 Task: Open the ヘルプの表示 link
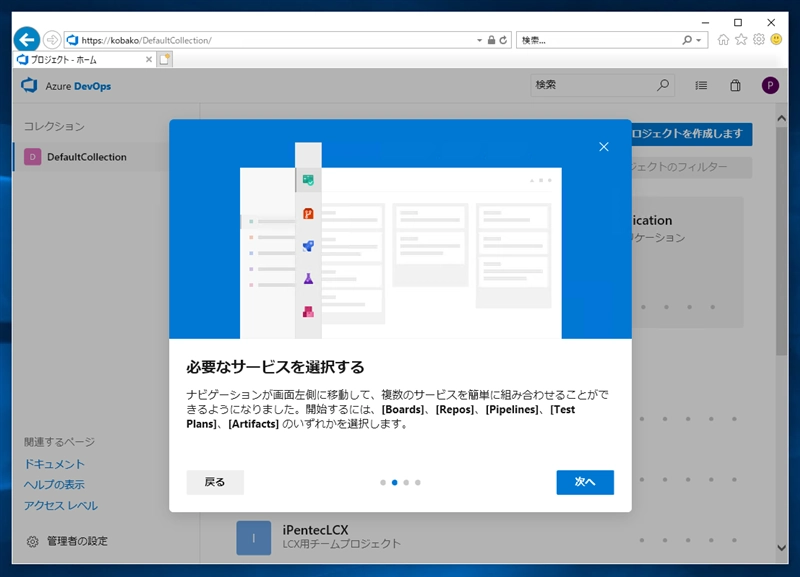54,484
